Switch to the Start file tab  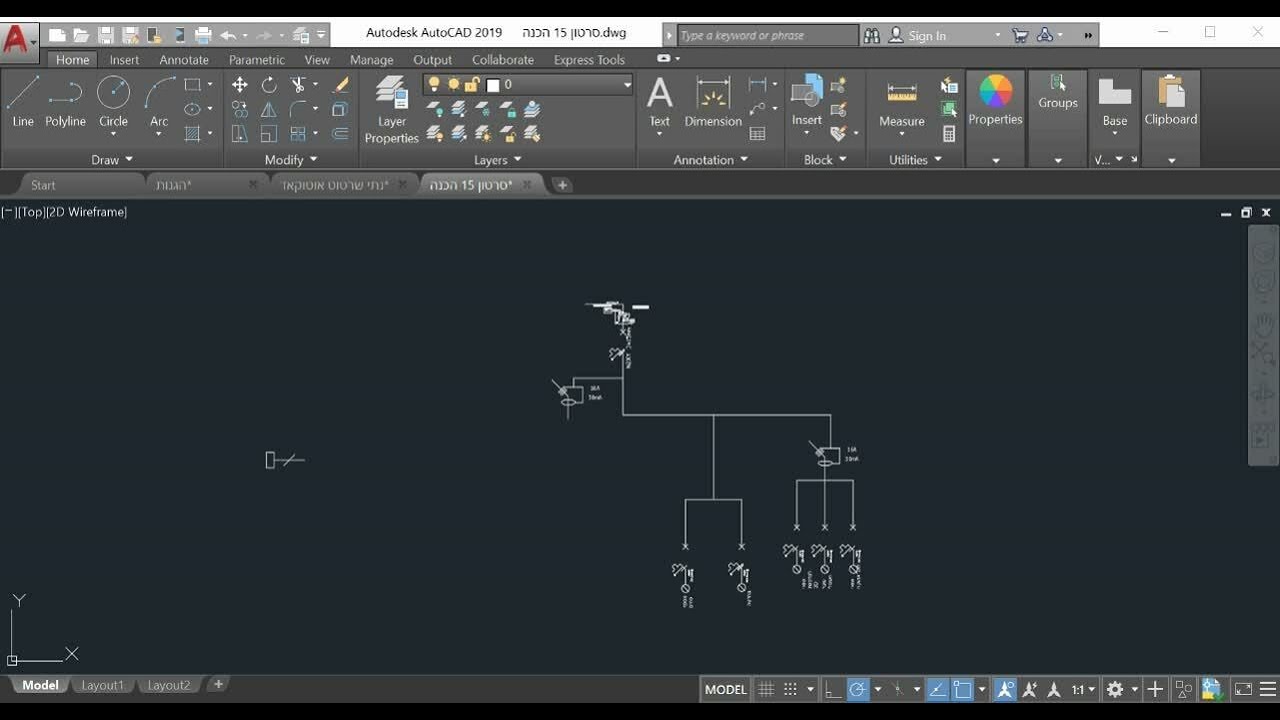pyautogui.click(x=43, y=185)
